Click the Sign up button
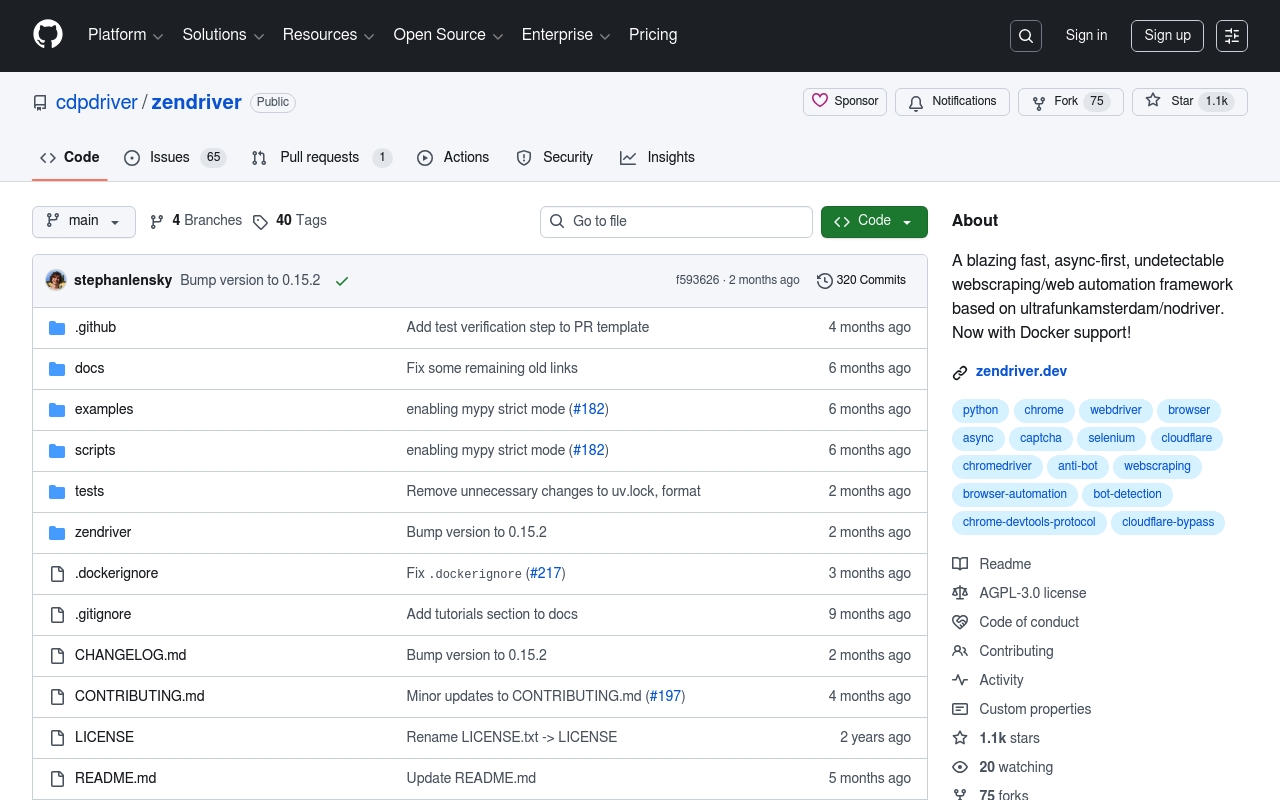This screenshot has width=1280, height=800. [1167, 36]
